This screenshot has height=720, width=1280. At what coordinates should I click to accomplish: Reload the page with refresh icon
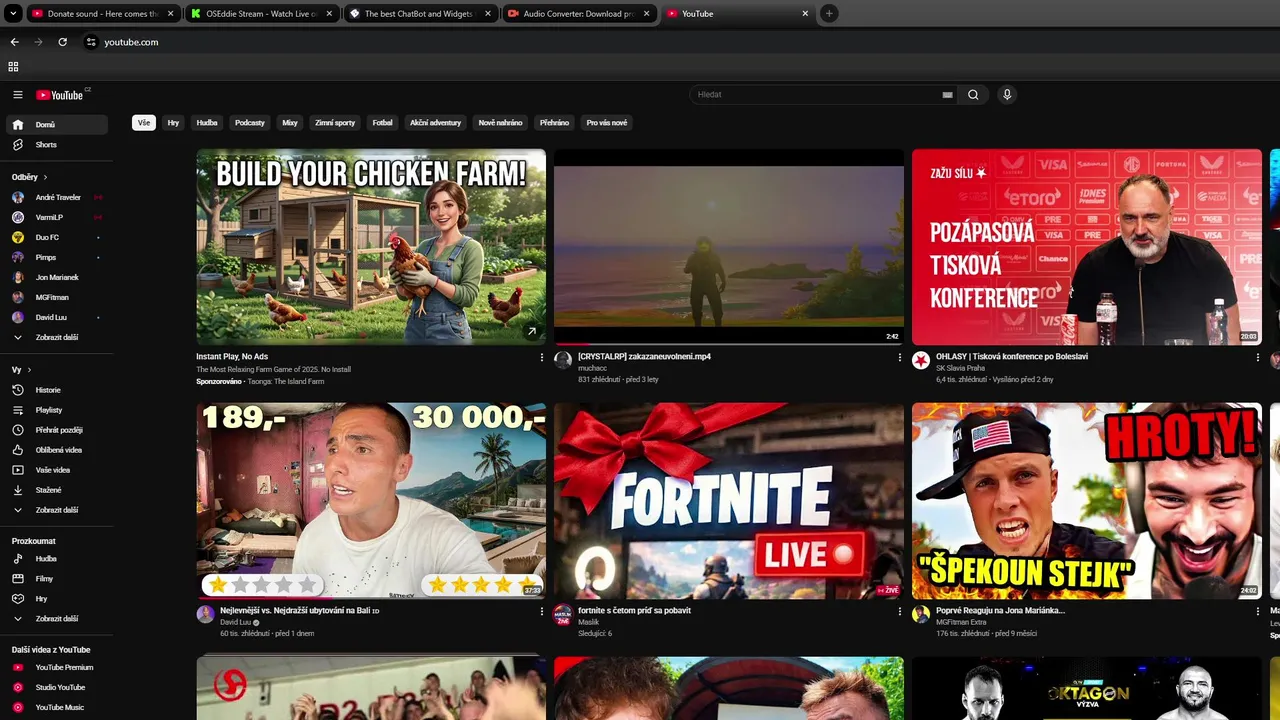click(62, 42)
